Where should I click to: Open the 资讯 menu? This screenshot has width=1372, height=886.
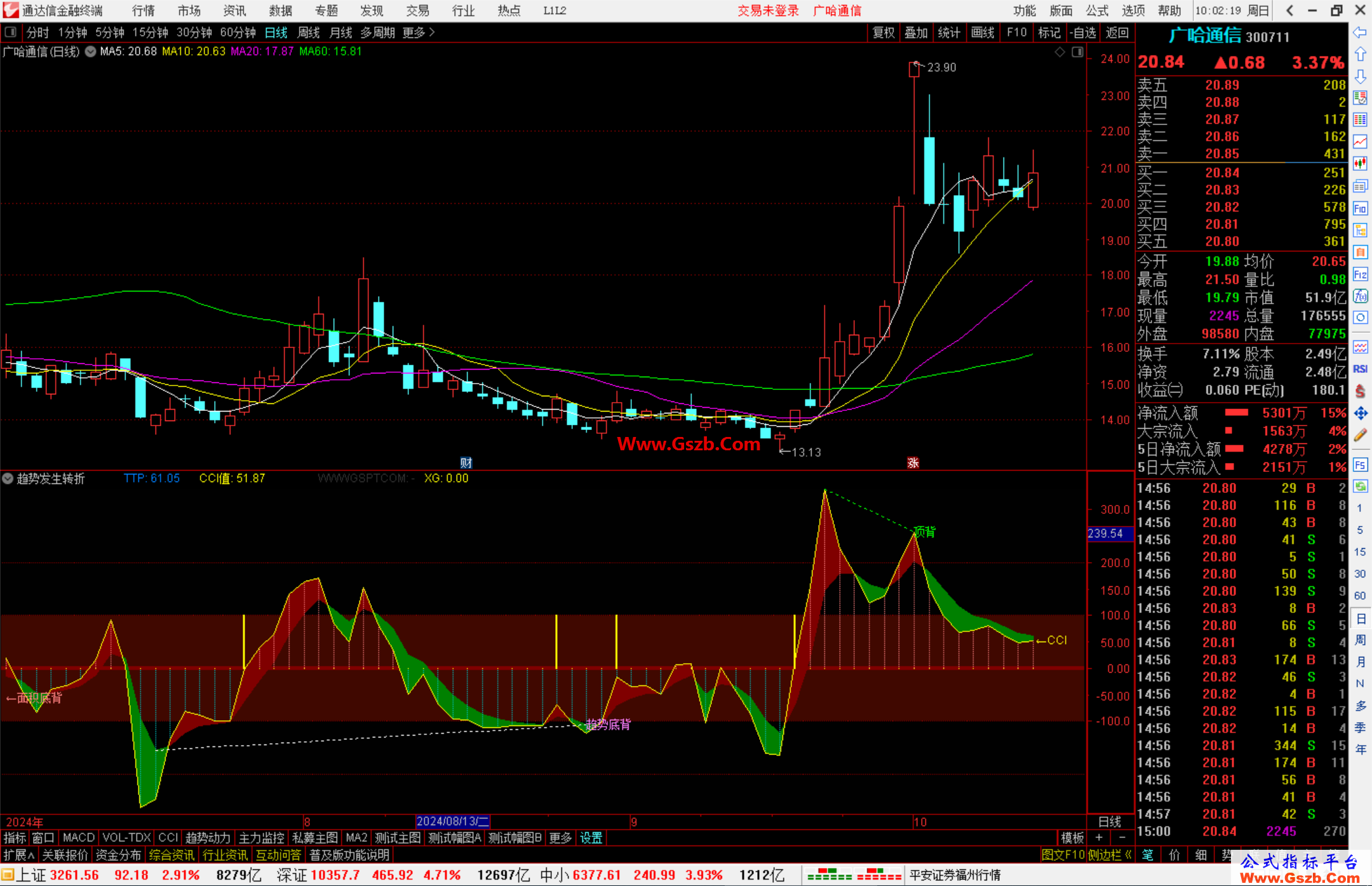click(x=234, y=11)
